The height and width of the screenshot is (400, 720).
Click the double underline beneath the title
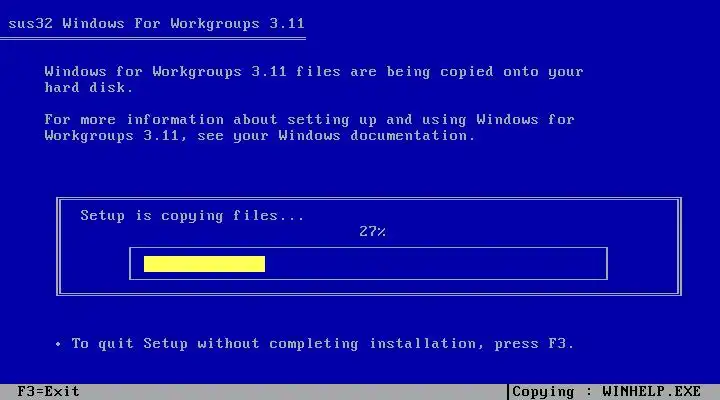click(153, 39)
